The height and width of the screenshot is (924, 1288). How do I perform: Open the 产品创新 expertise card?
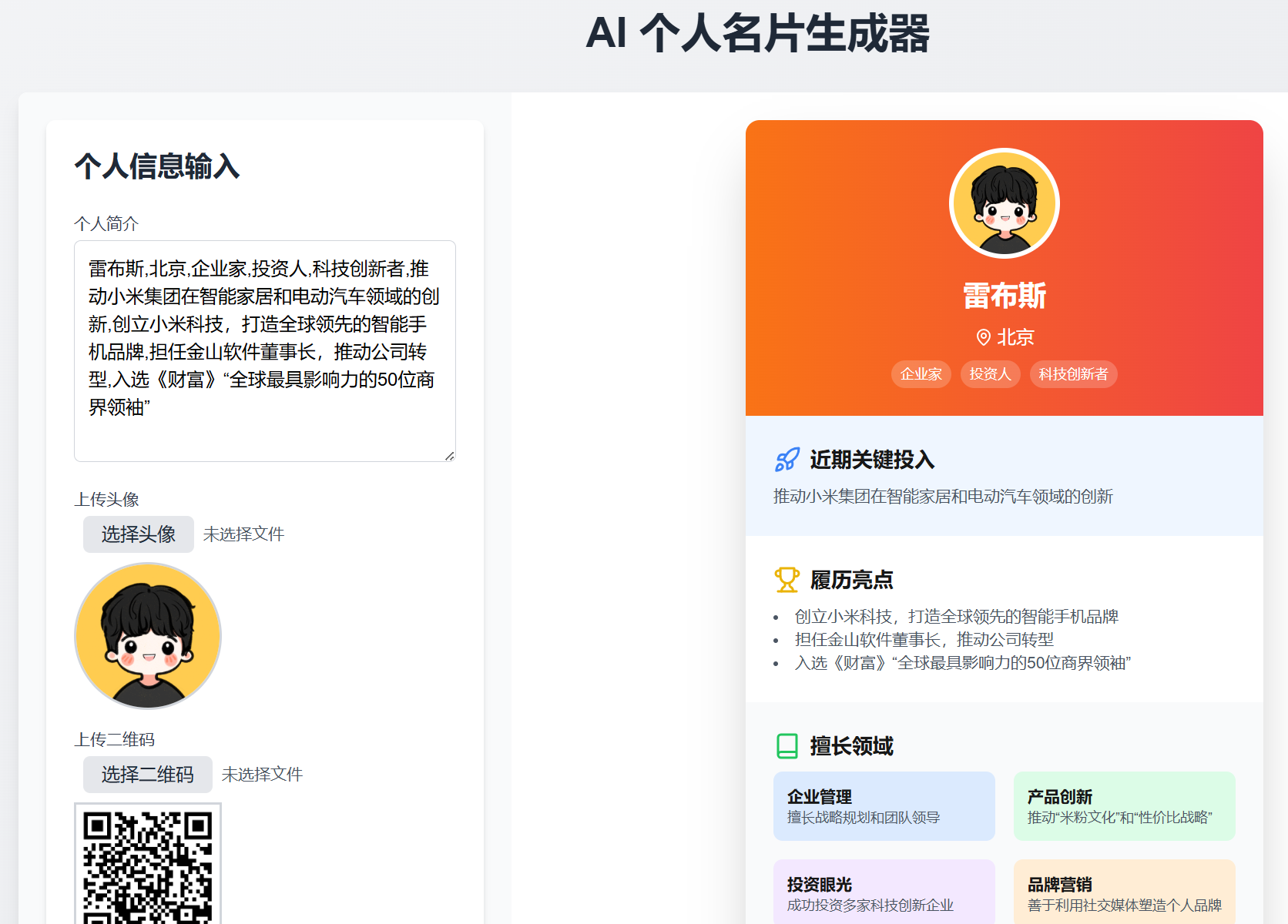click(1125, 806)
